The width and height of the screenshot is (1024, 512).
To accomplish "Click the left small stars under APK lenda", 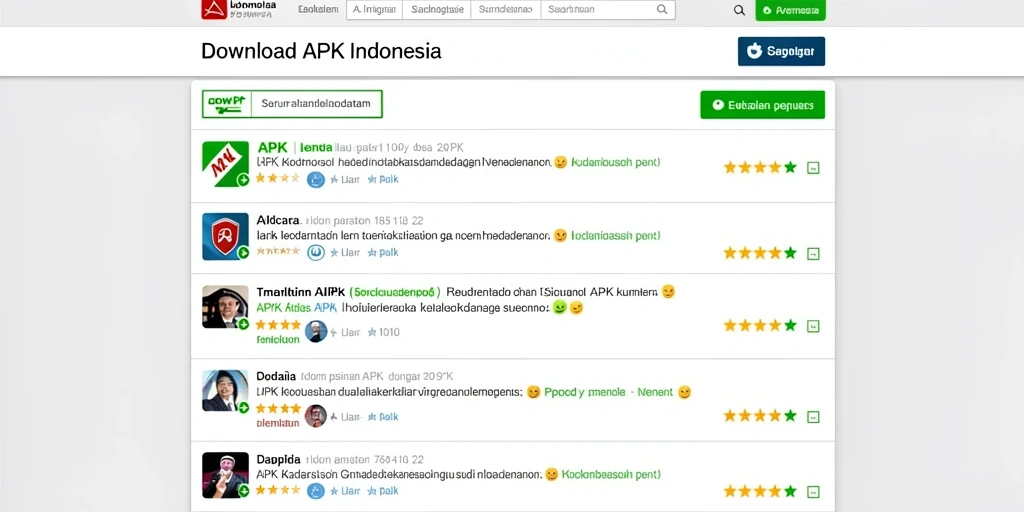I will [x=278, y=177].
